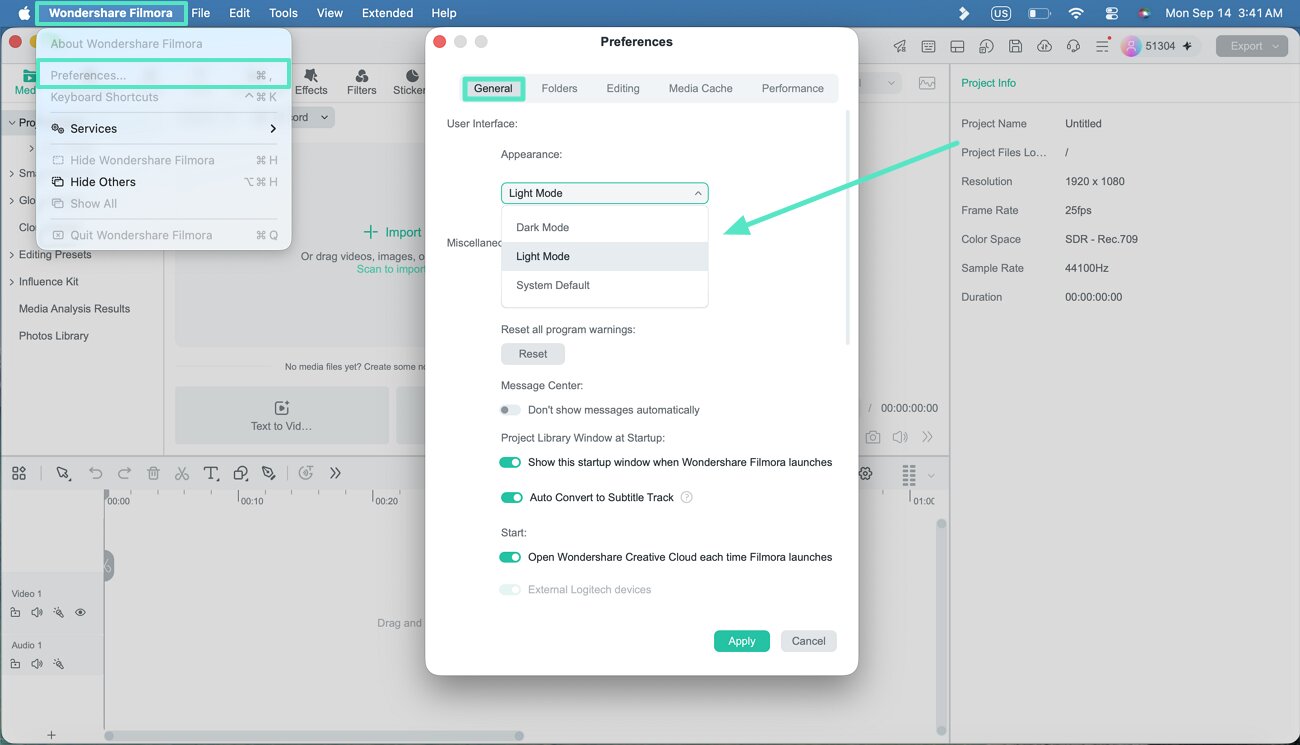This screenshot has width=1300, height=745.
Task: Toggle Auto Convert to Subtitle Track switch
Action: point(512,497)
